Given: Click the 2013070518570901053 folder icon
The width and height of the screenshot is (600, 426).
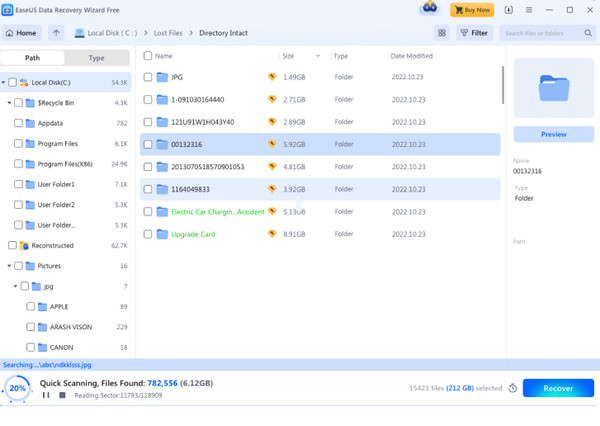Looking at the screenshot, I should click(x=162, y=167).
